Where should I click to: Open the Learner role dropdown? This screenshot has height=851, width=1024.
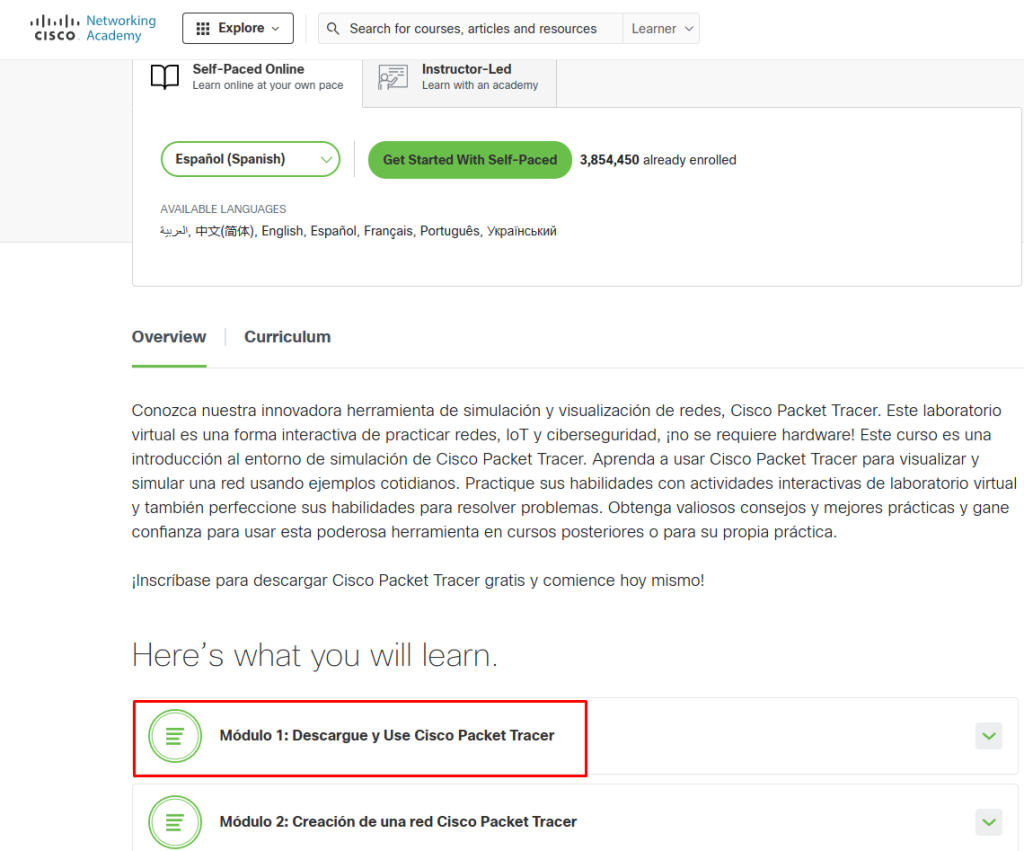point(661,29)
